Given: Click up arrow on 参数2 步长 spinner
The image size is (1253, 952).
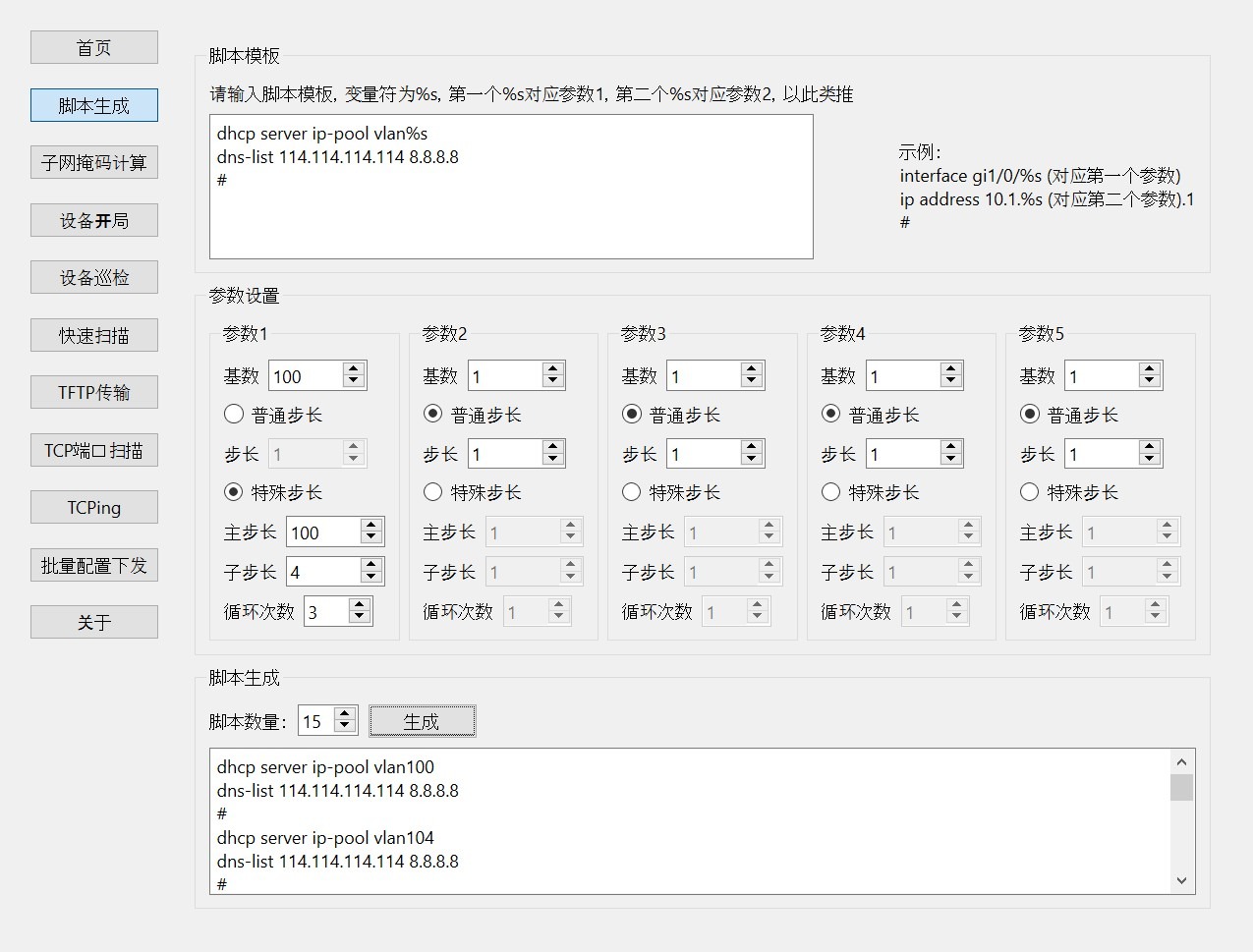Looking at the screenshot, I should point(552,447).
